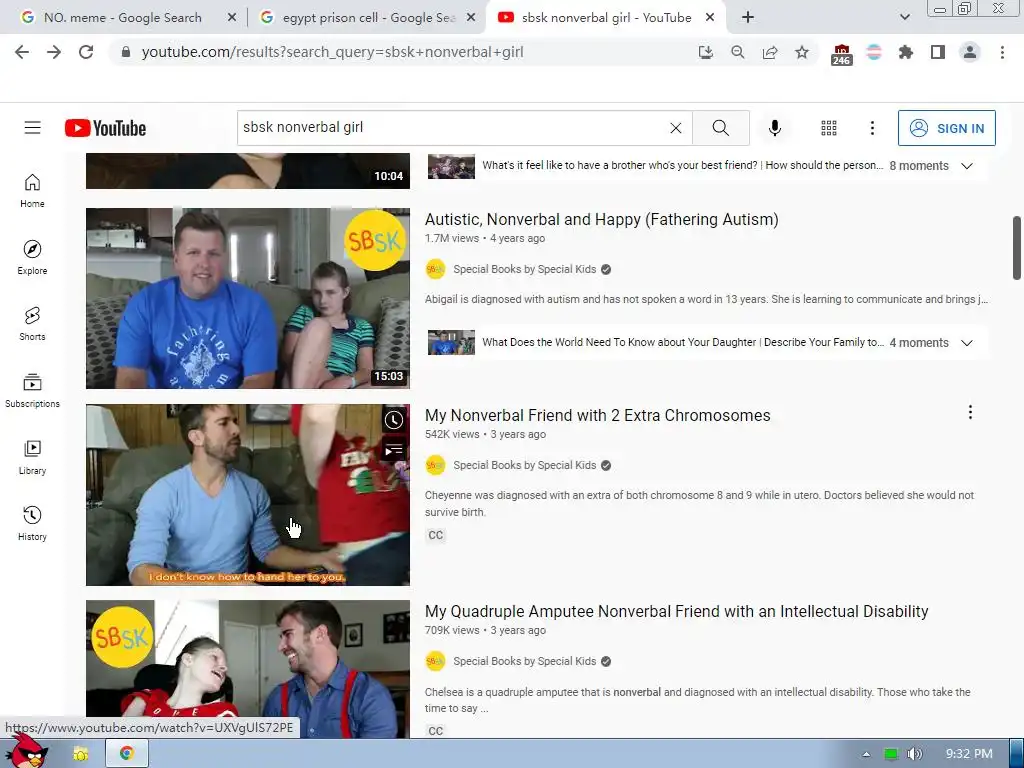Screen dimensions: 1024x768
Task: Start voice search with the microphone icon
Action: [775, 128]
